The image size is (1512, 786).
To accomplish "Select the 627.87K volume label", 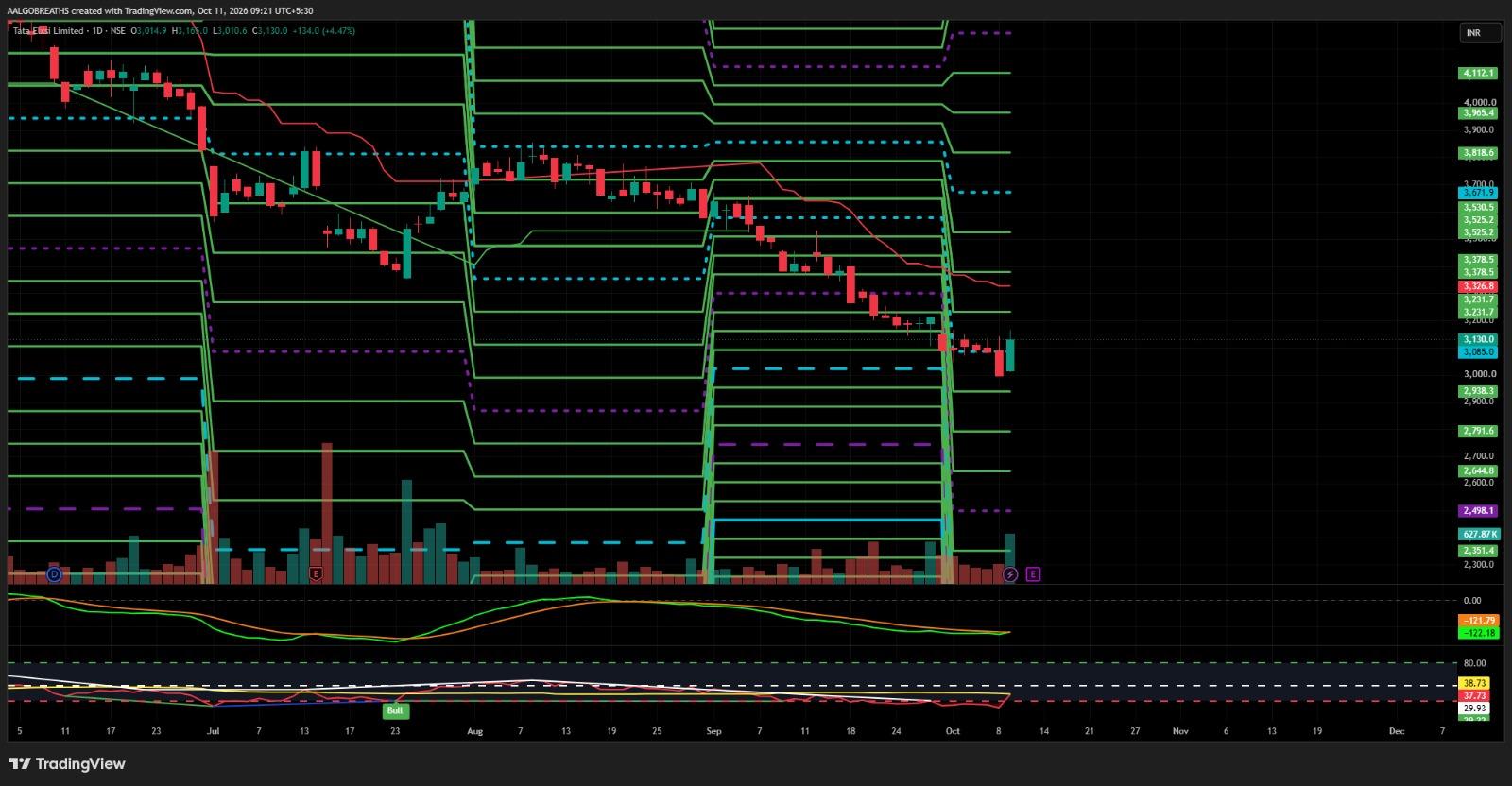I will click(x=1479, y=534).
